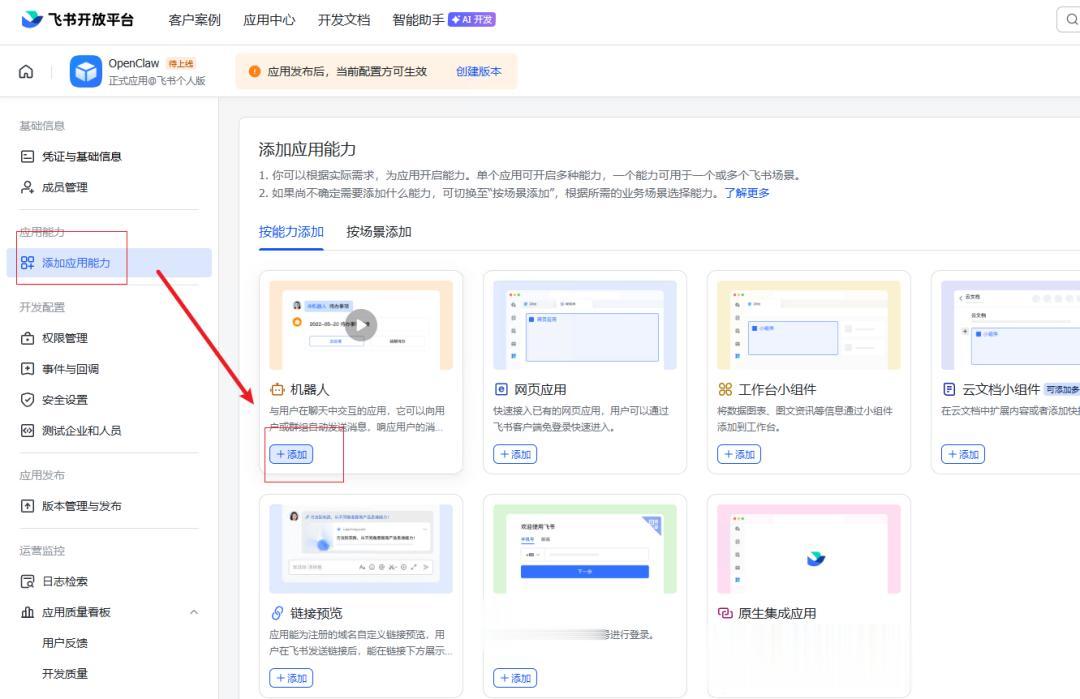This screenshot has height=699, width=1080.
Task: Click the 创建版本 link in banner
Action: 479,71
